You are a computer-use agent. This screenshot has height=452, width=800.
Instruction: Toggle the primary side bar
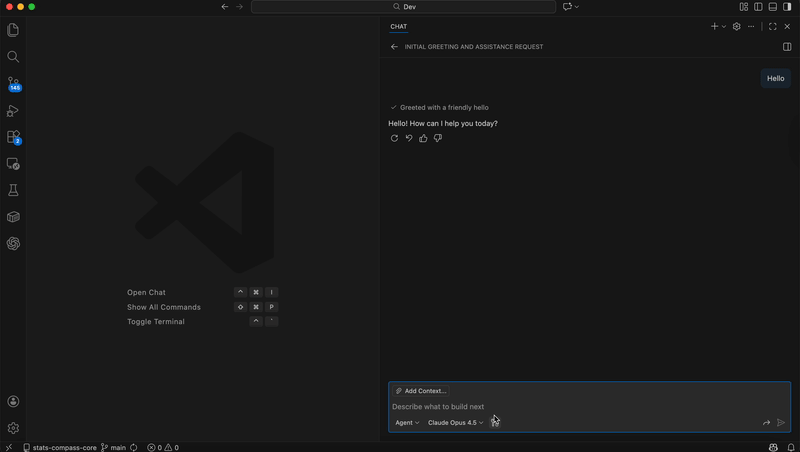click(758, 7)
